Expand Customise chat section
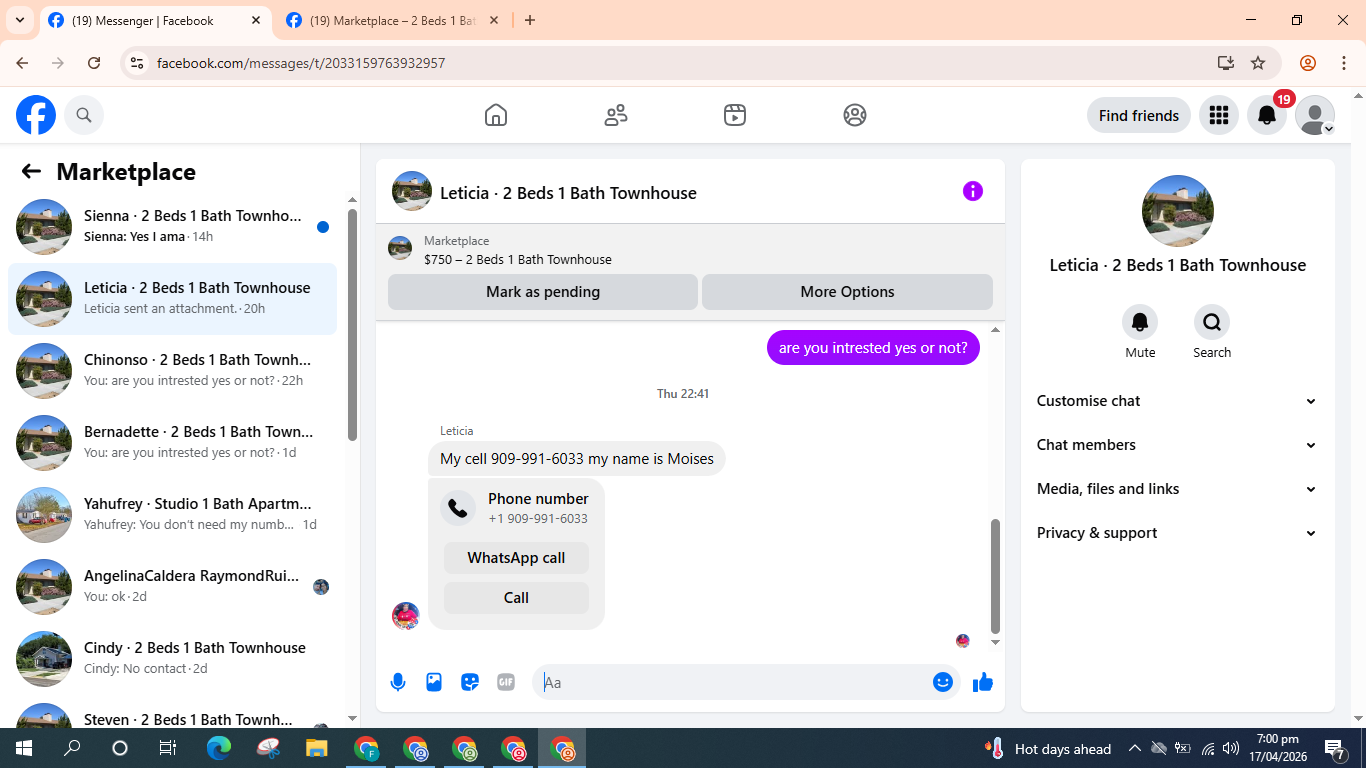The width and height of the screenshot is (1366, 768). (x=1177, y=401)
